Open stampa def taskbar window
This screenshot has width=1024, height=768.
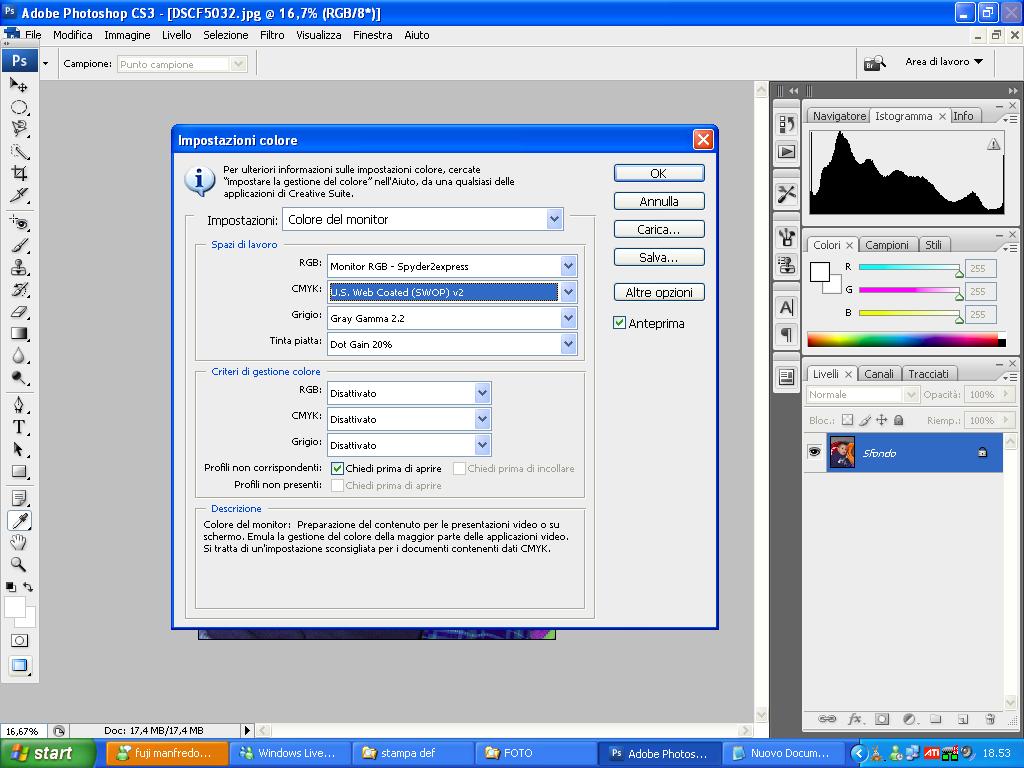pyautogui.click(x=412, y=753)
